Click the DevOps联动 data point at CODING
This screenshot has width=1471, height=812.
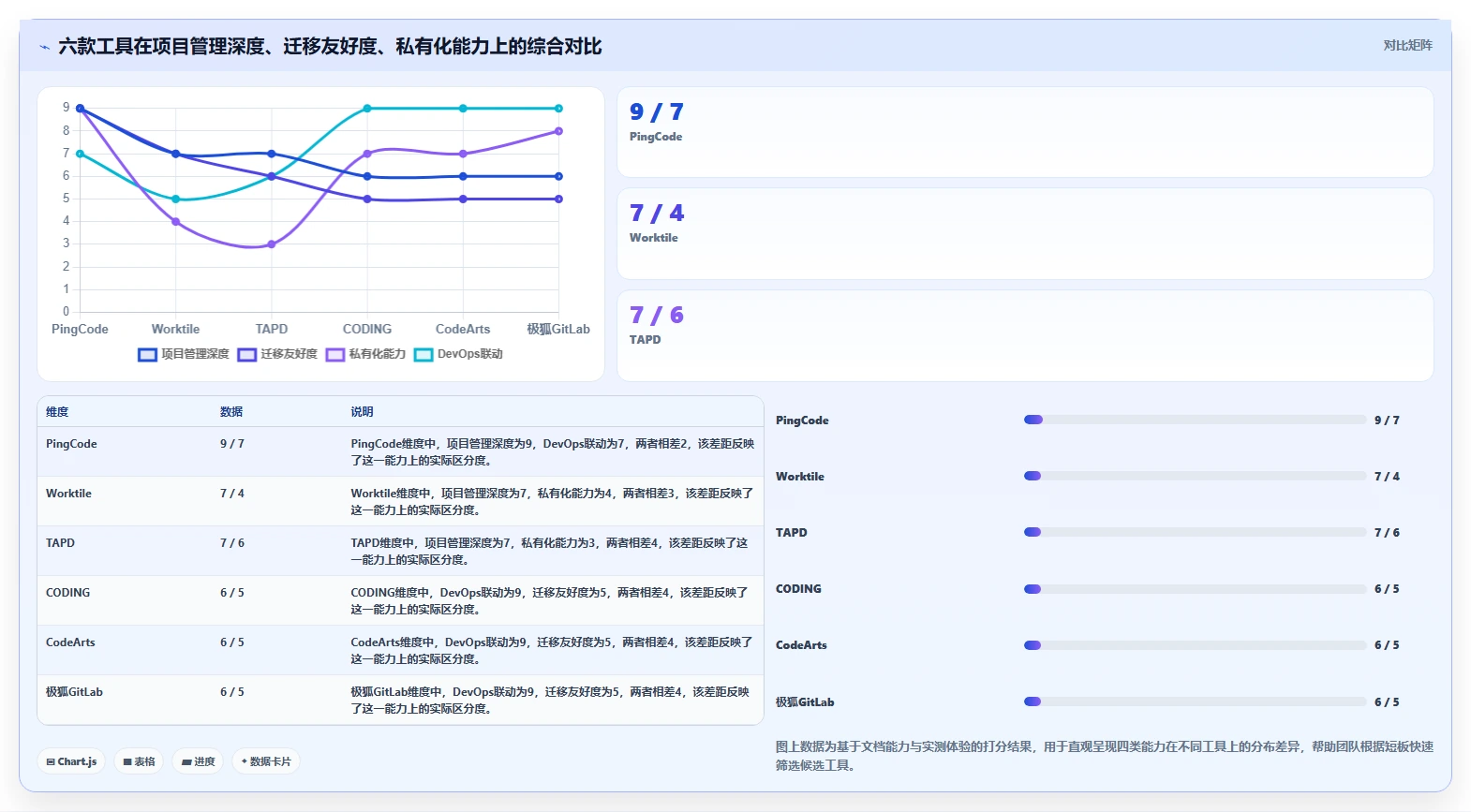pos(367,109)
